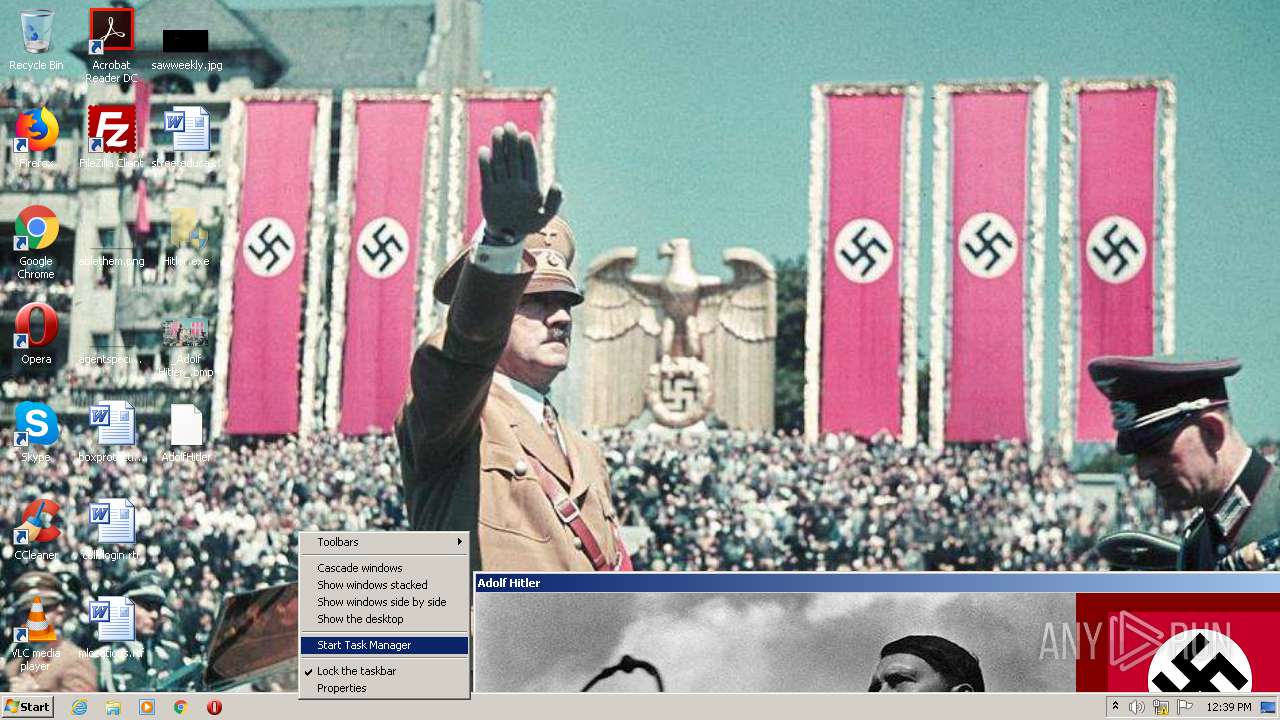The height and width of the screenshot is (720, 1280).
Task: Select the boxprob Word document icon
Action: (111, 432)
